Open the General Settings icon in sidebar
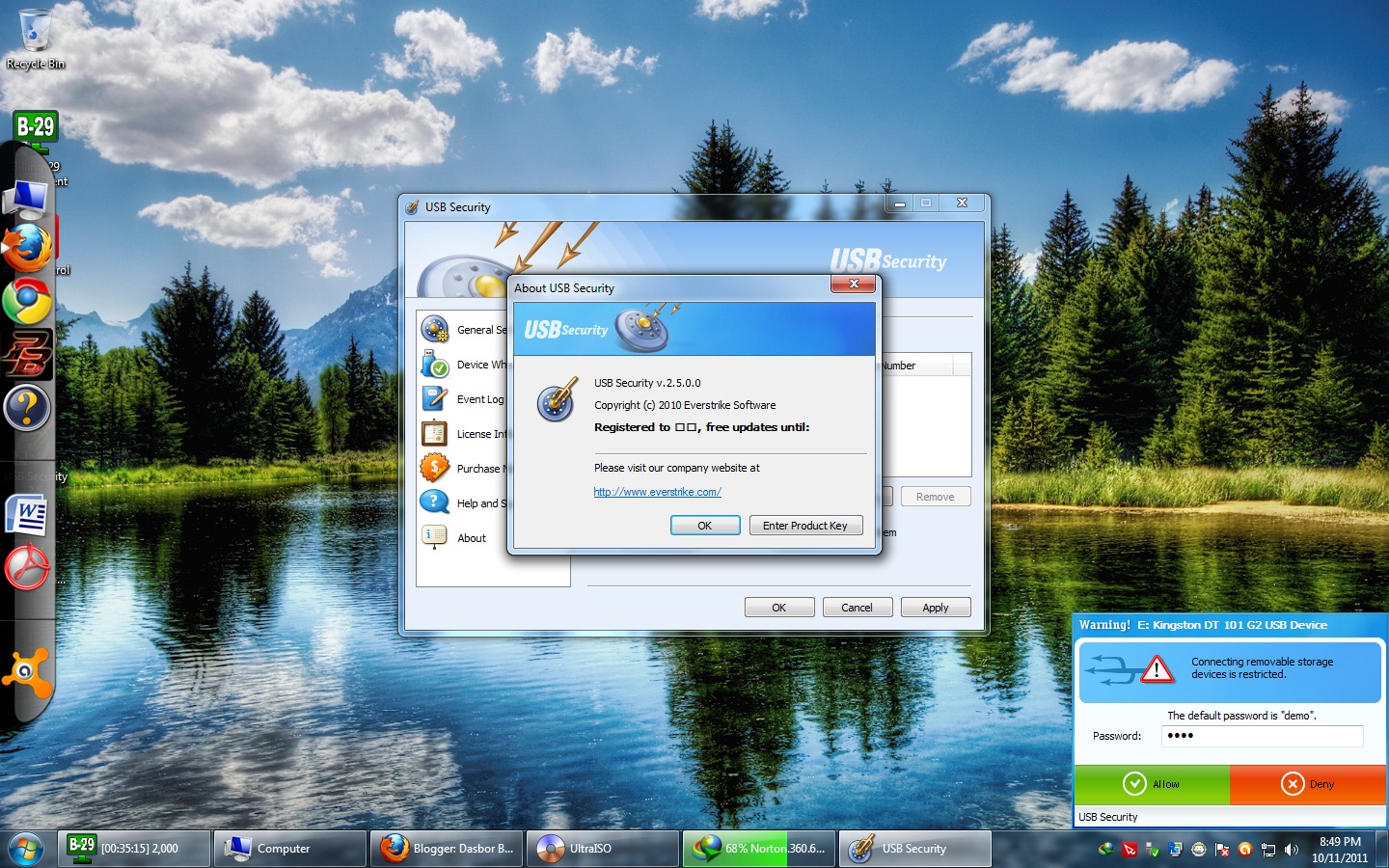1389x868 pixels. tap(435, 330)
